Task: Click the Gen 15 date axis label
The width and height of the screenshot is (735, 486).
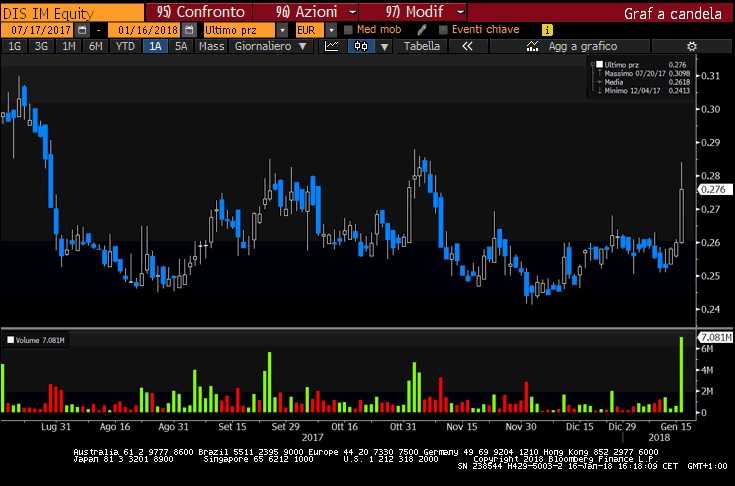Action: click(x=676, y=426)
